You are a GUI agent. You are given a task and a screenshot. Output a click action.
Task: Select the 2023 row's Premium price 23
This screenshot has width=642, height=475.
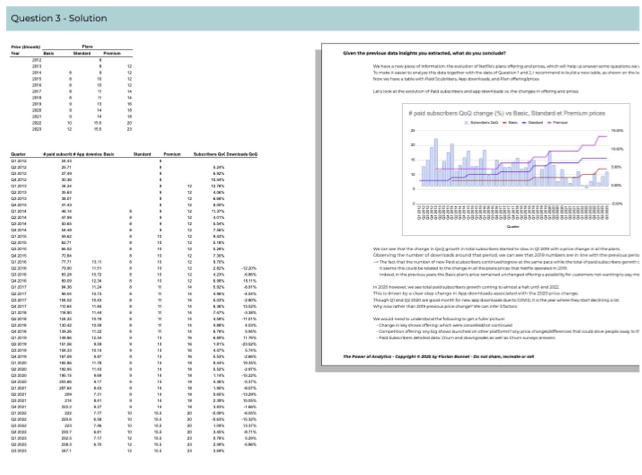pyautogui.click(x=129, y=129)
